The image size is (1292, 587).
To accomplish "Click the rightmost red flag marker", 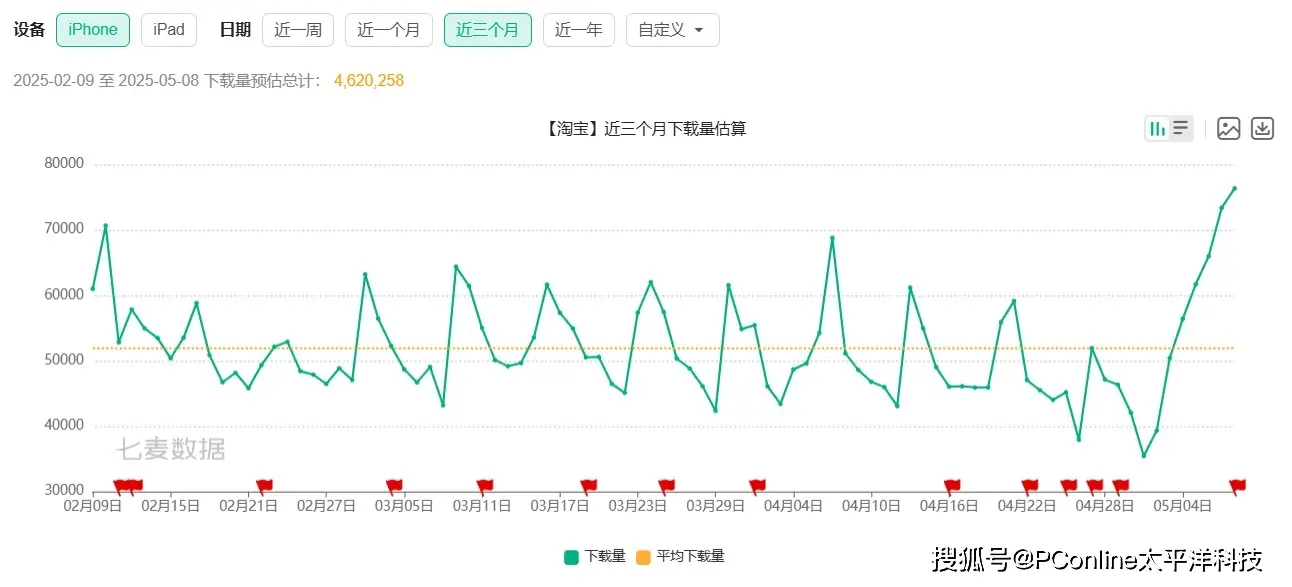I will (1237, 486).
